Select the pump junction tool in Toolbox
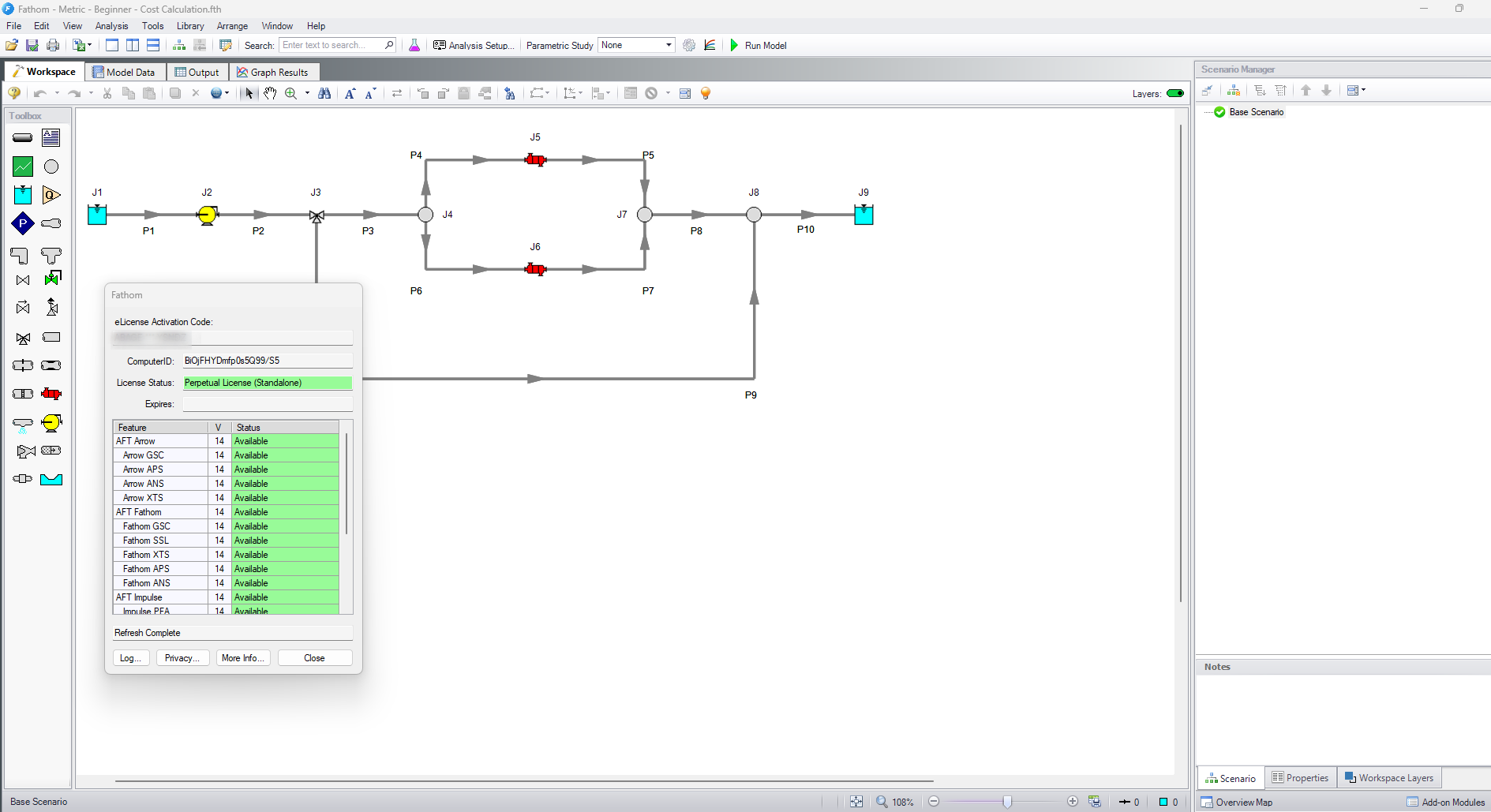 [x=51, y=423]
